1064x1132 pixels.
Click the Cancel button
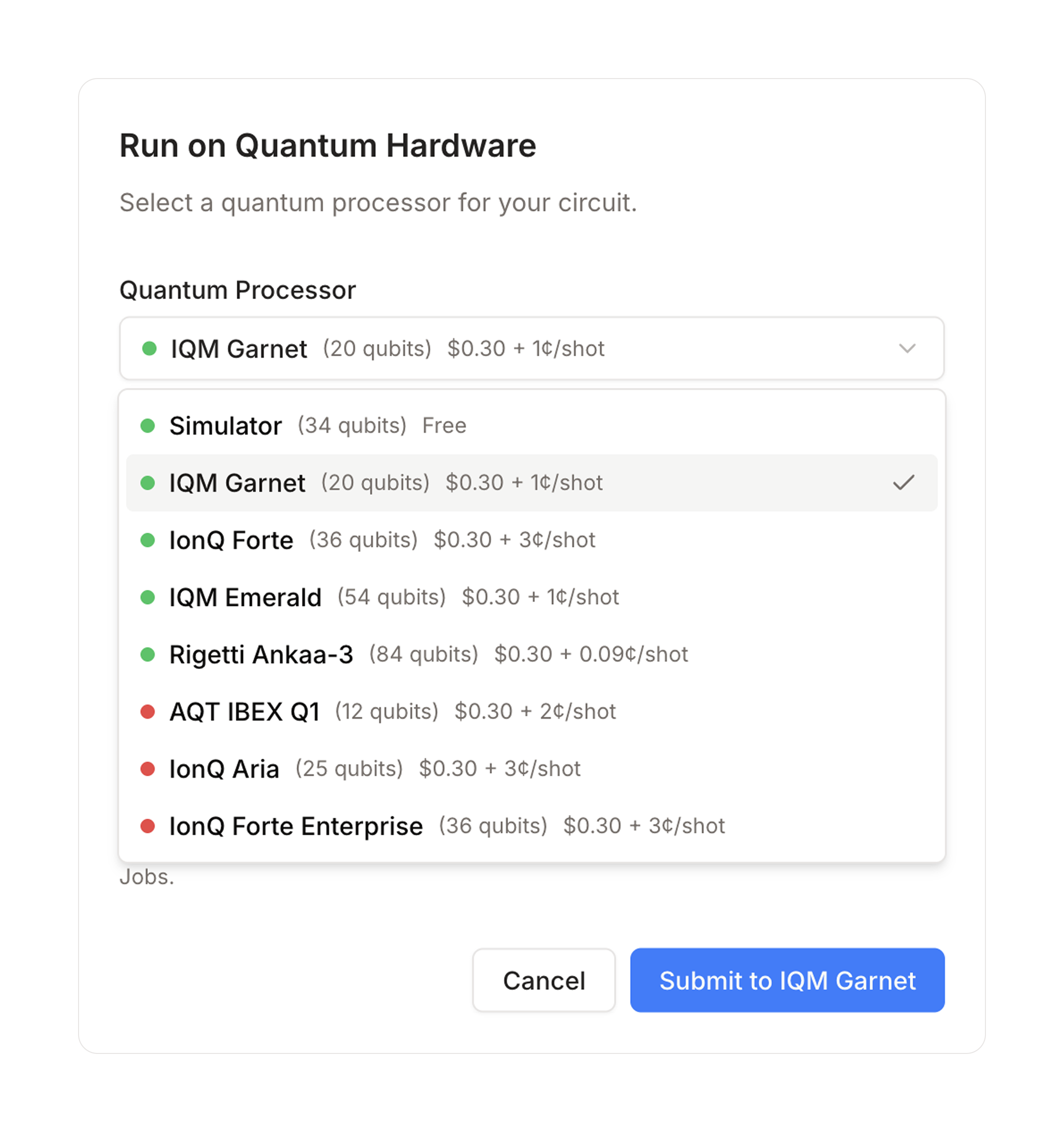pos(543,981)
